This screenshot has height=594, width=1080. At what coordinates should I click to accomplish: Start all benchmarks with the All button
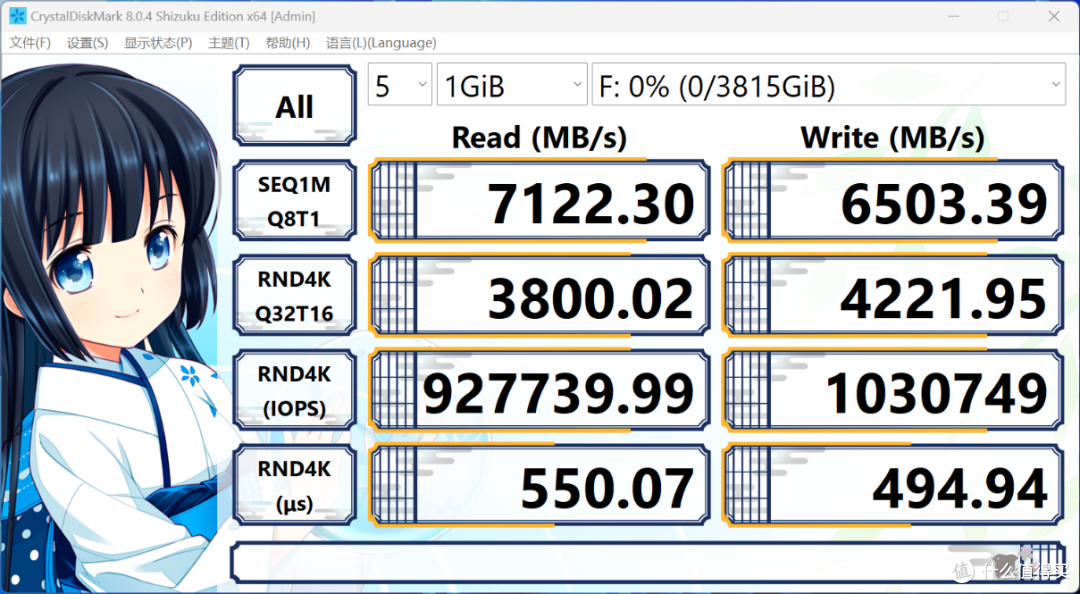point(294,106)
